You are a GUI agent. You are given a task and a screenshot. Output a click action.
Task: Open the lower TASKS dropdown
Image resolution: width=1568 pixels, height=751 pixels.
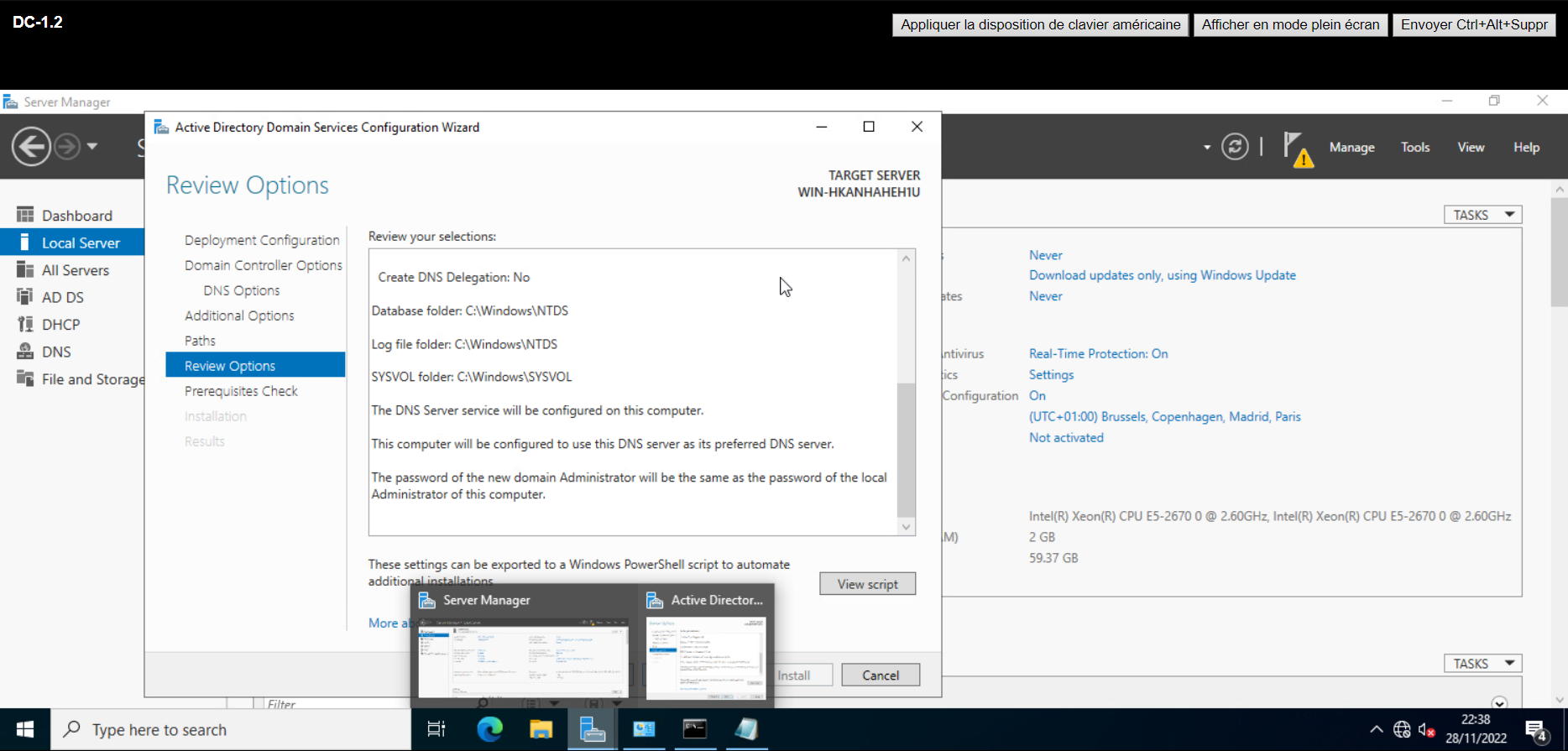click(1482, 663)
